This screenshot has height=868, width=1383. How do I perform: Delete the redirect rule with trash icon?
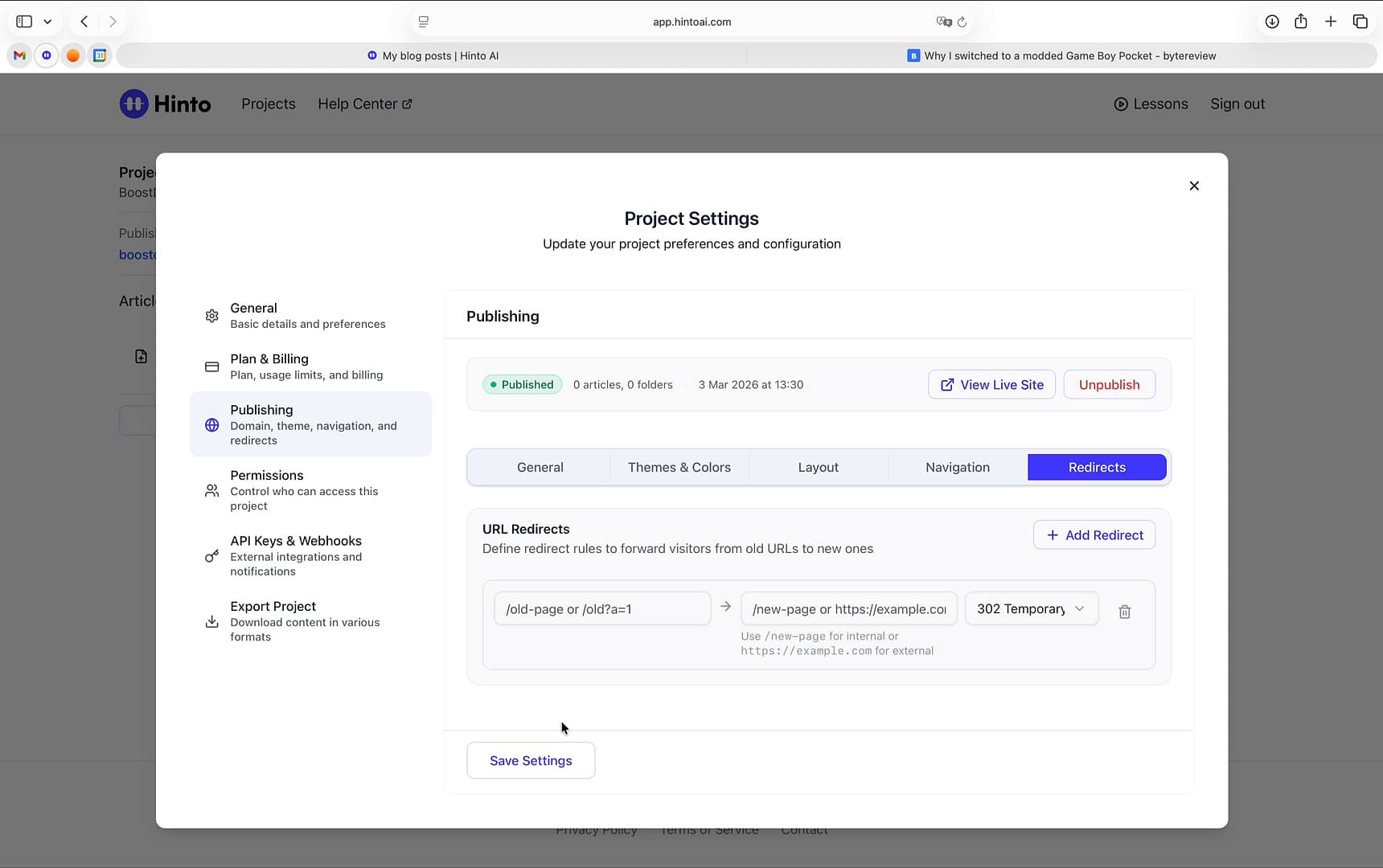click(1124, 612)
